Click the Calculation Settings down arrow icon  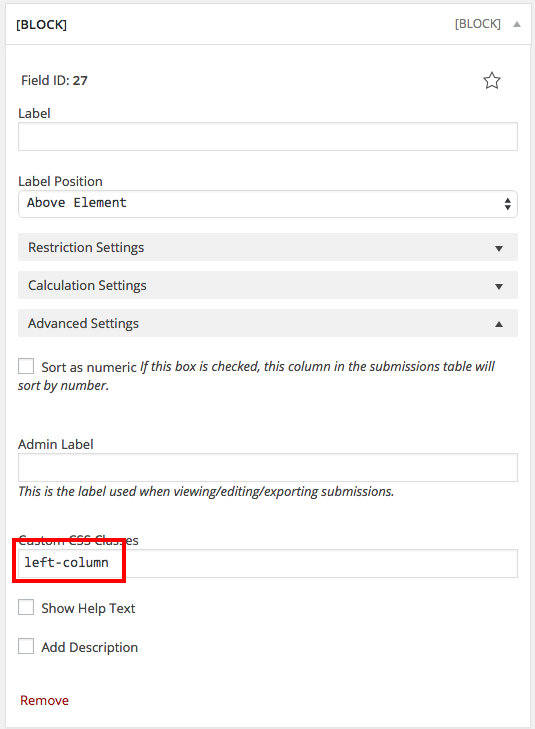499,286
